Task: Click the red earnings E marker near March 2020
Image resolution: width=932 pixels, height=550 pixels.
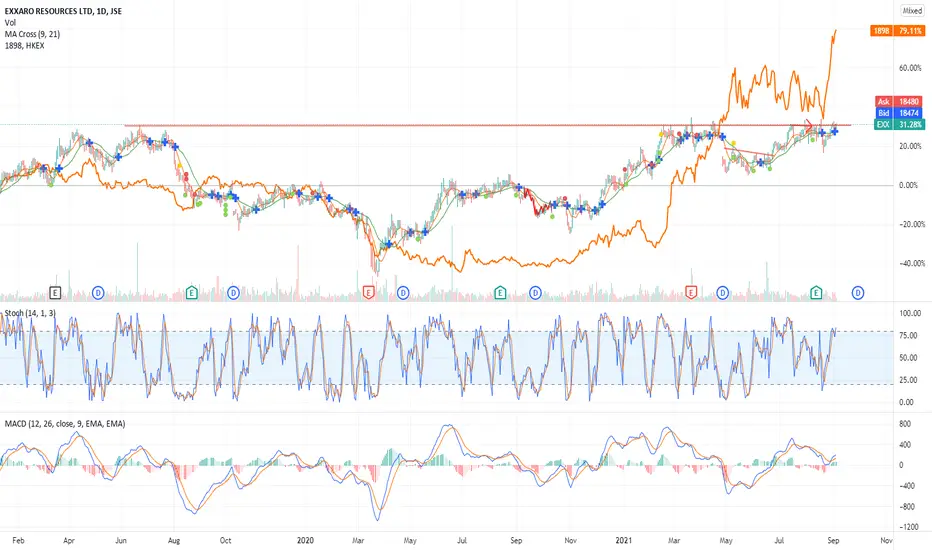Action: 369,293
